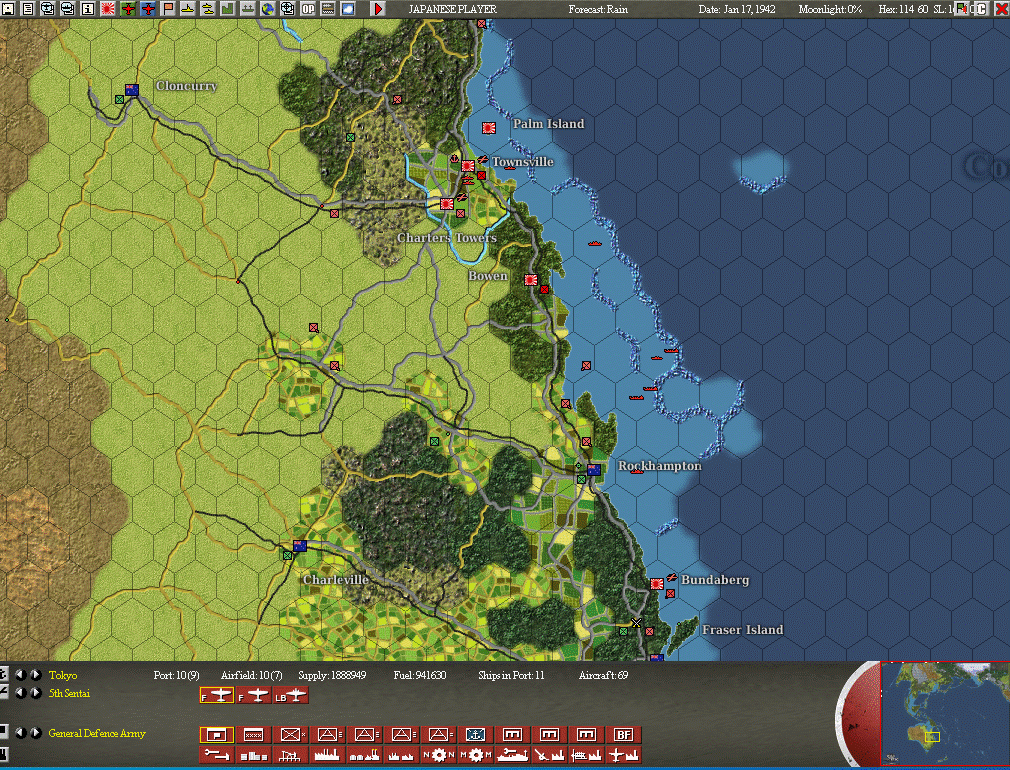Image resolution: width=1010 pixels, height=770 pixels.
Task: Open the weather cloud toolbar icon
Action: [x=348, y=9]
